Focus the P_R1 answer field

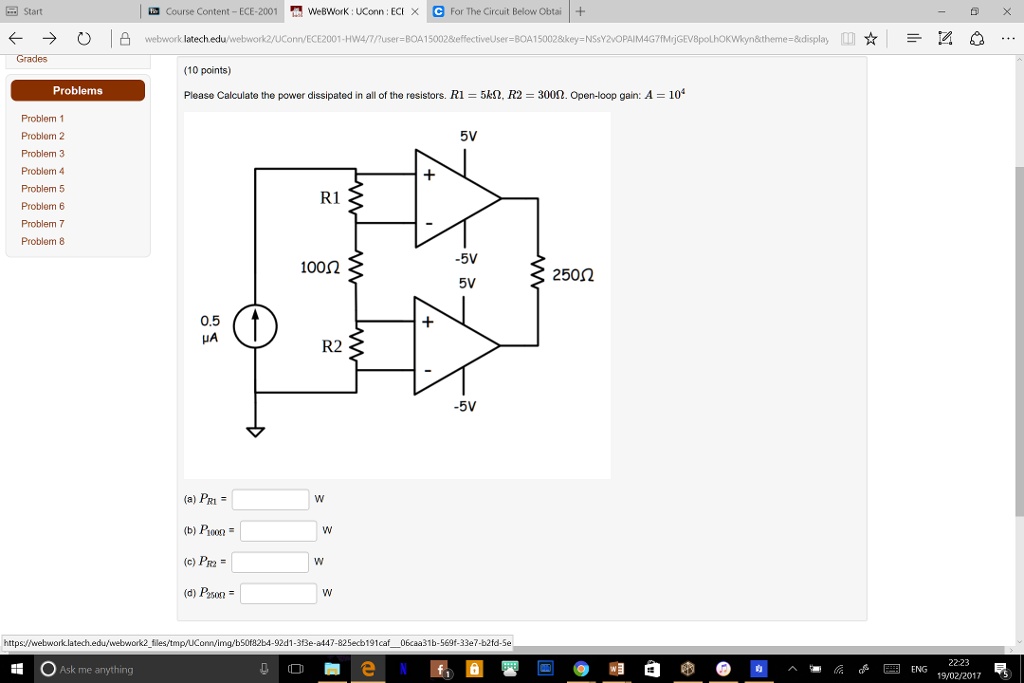270,500
